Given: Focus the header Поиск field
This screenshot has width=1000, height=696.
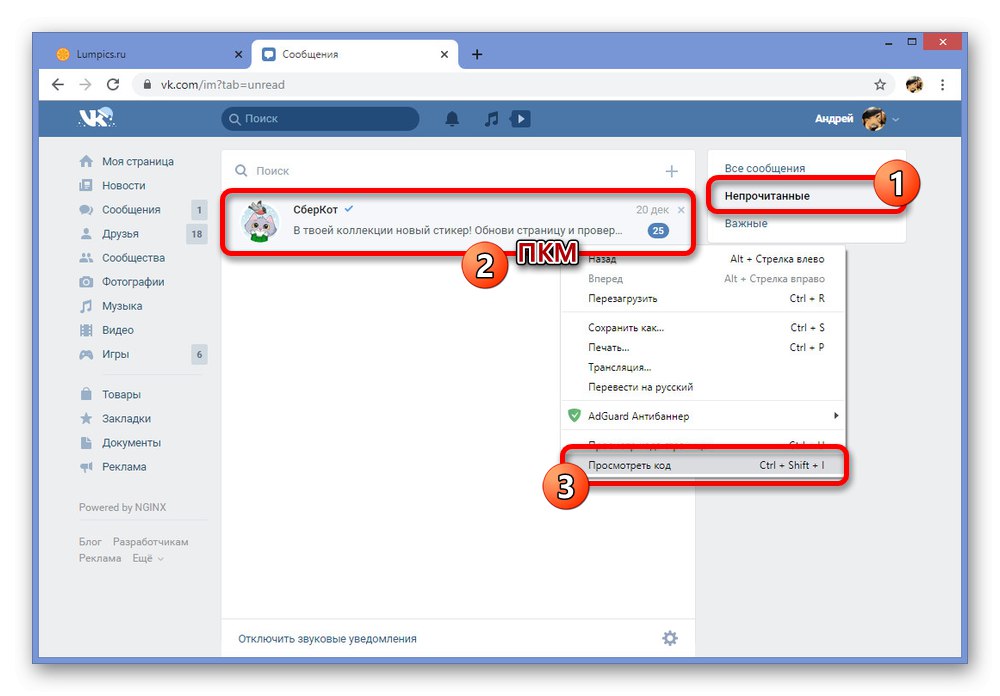Looking at the screenshot, I should click(x=320, y=119).
